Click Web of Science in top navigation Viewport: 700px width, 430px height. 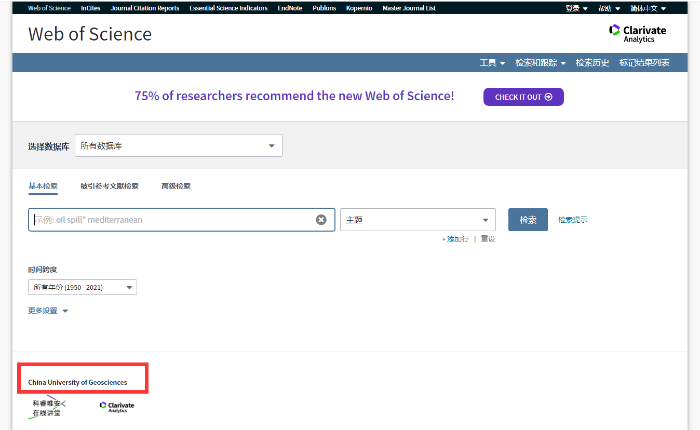pyautogui.click(x=49, y=8)
